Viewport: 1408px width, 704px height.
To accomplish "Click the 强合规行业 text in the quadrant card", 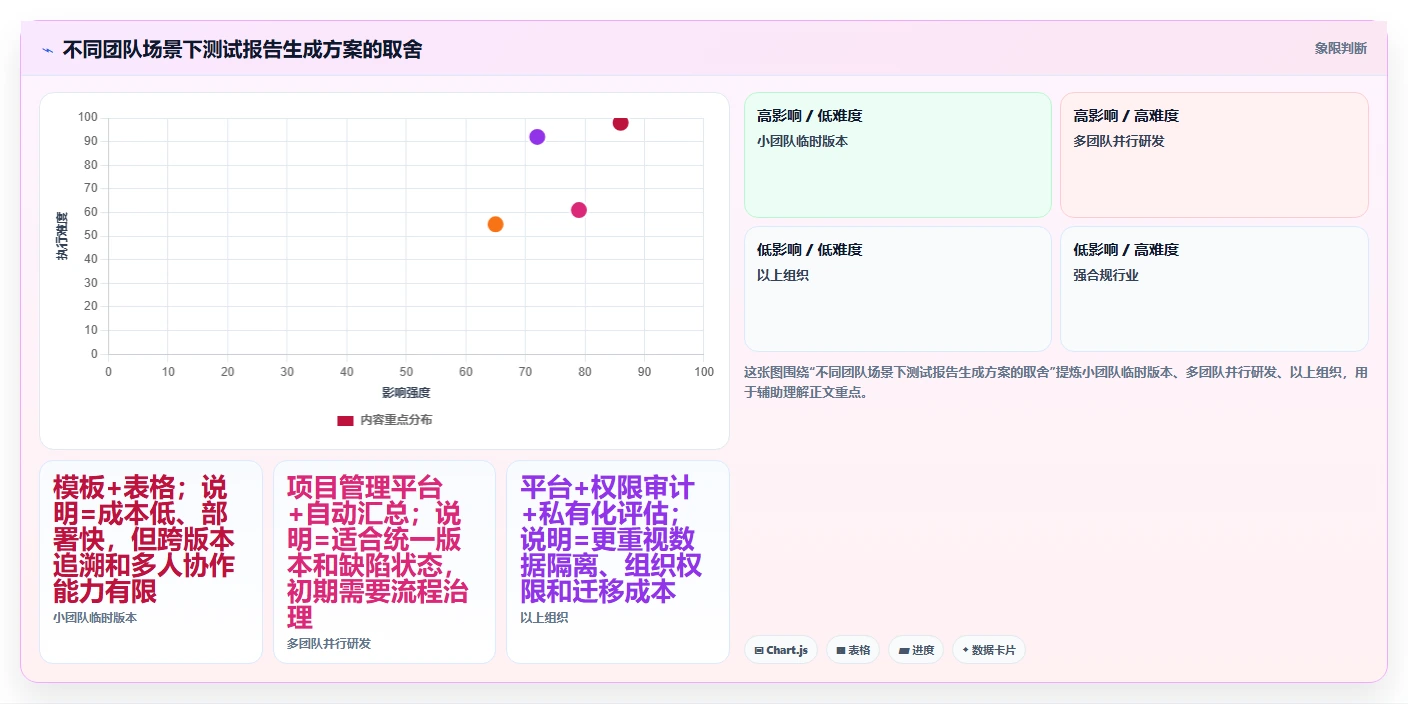I will point(1106,275).
